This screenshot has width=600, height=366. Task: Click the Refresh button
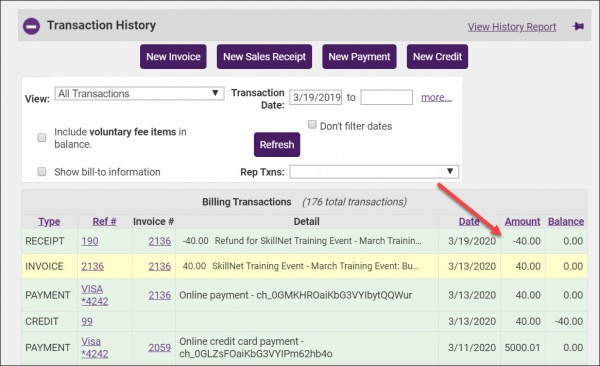pos(277,145)
